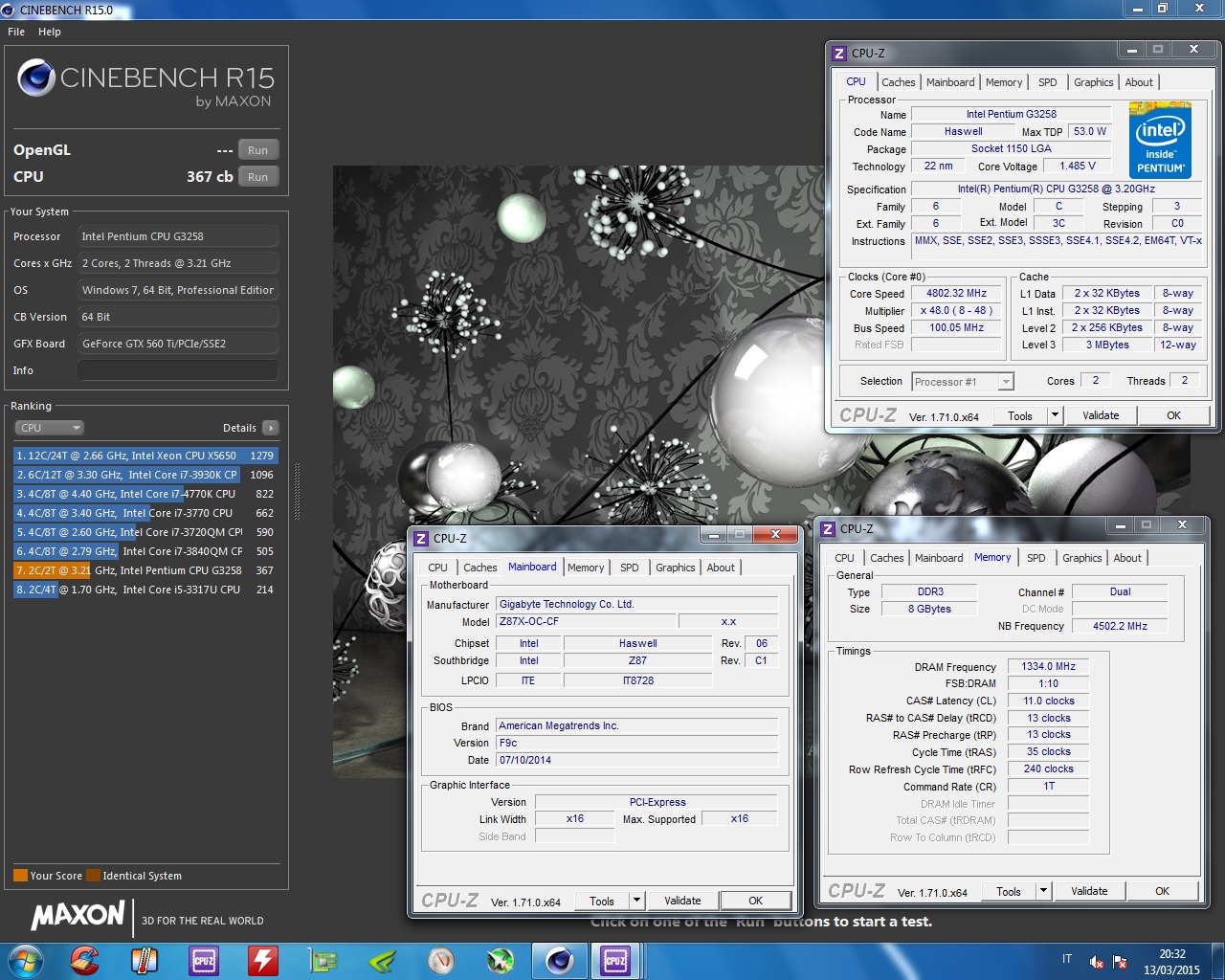Open Graphics tab in the Mainboard CPU-Z window
1225x980 pixels.
675,568
